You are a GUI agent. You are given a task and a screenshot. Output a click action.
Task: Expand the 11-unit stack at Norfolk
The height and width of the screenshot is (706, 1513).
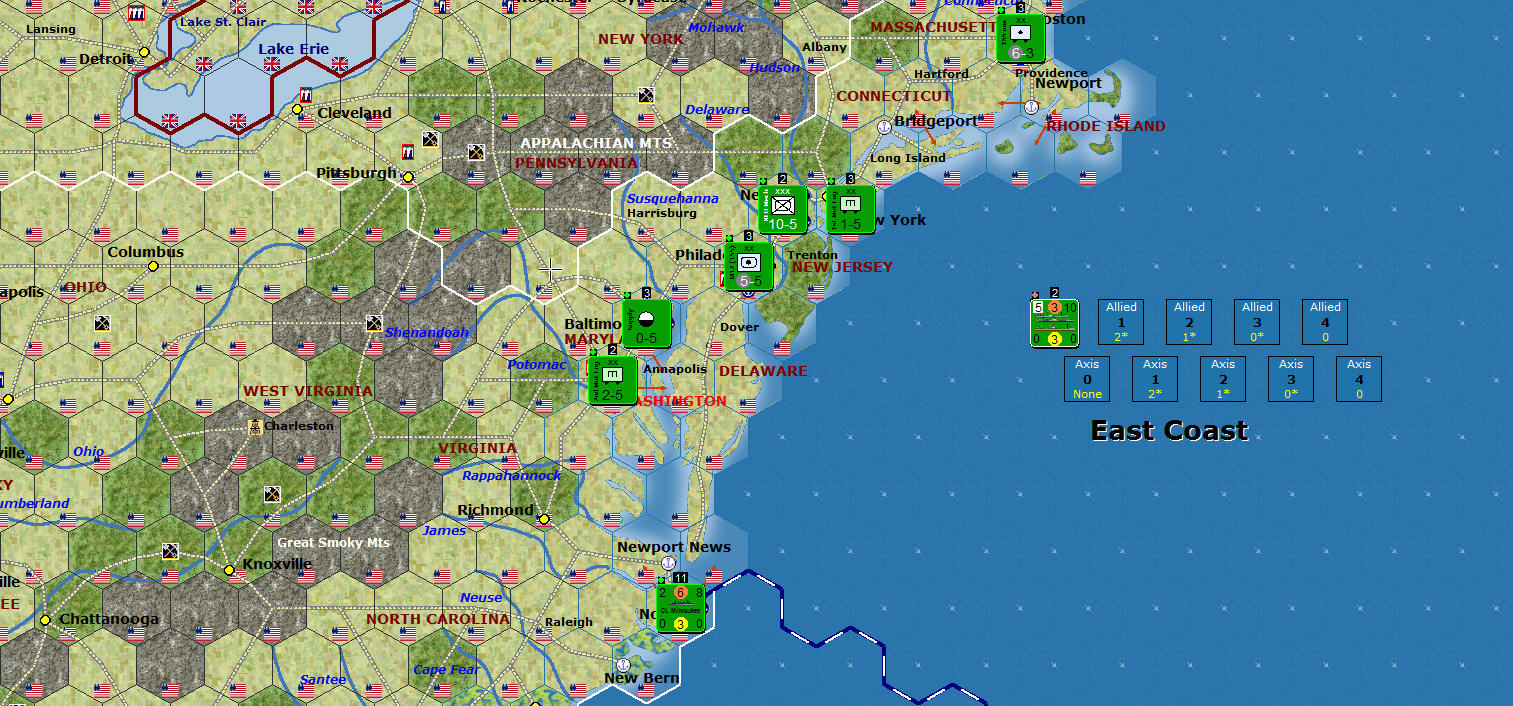[x=681, y=578]
